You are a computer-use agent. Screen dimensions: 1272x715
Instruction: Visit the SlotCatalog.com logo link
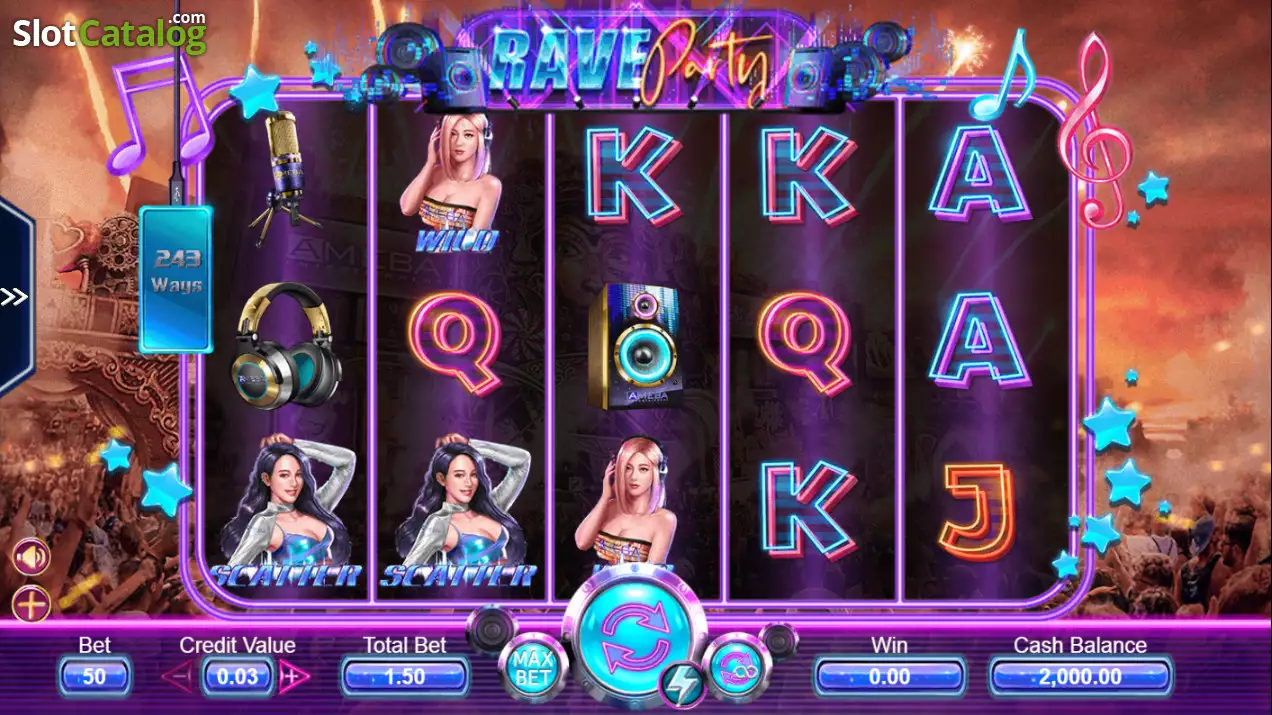(x=109, y=31)
